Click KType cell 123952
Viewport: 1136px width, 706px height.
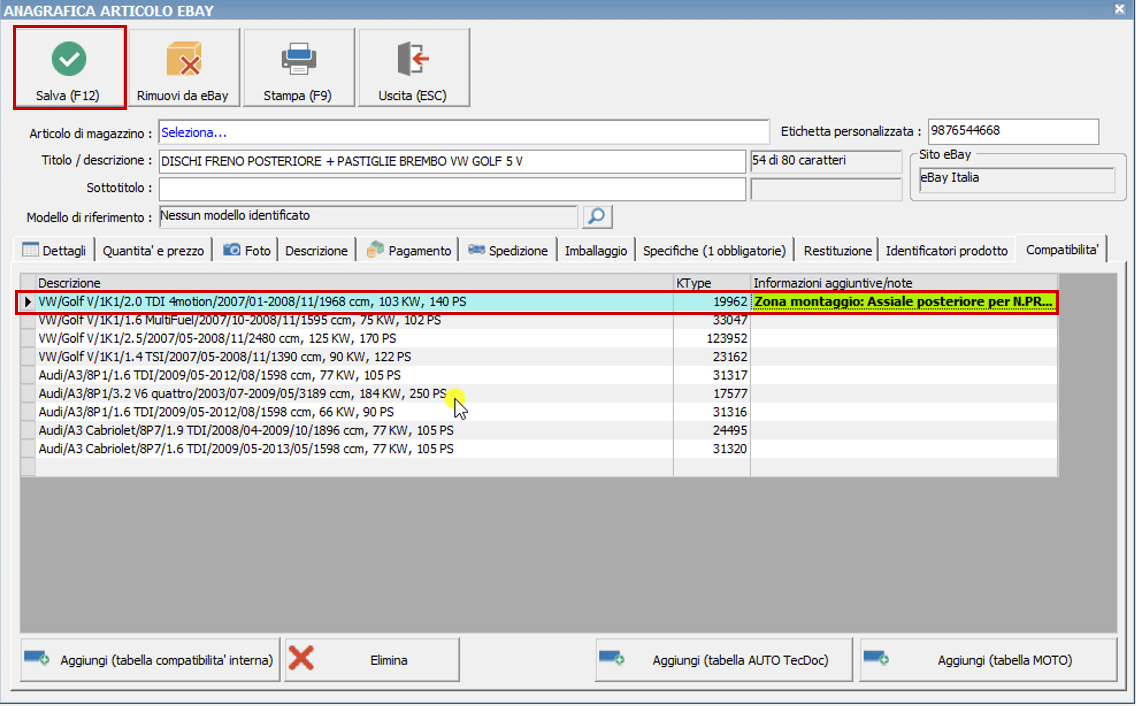(711, 339)
